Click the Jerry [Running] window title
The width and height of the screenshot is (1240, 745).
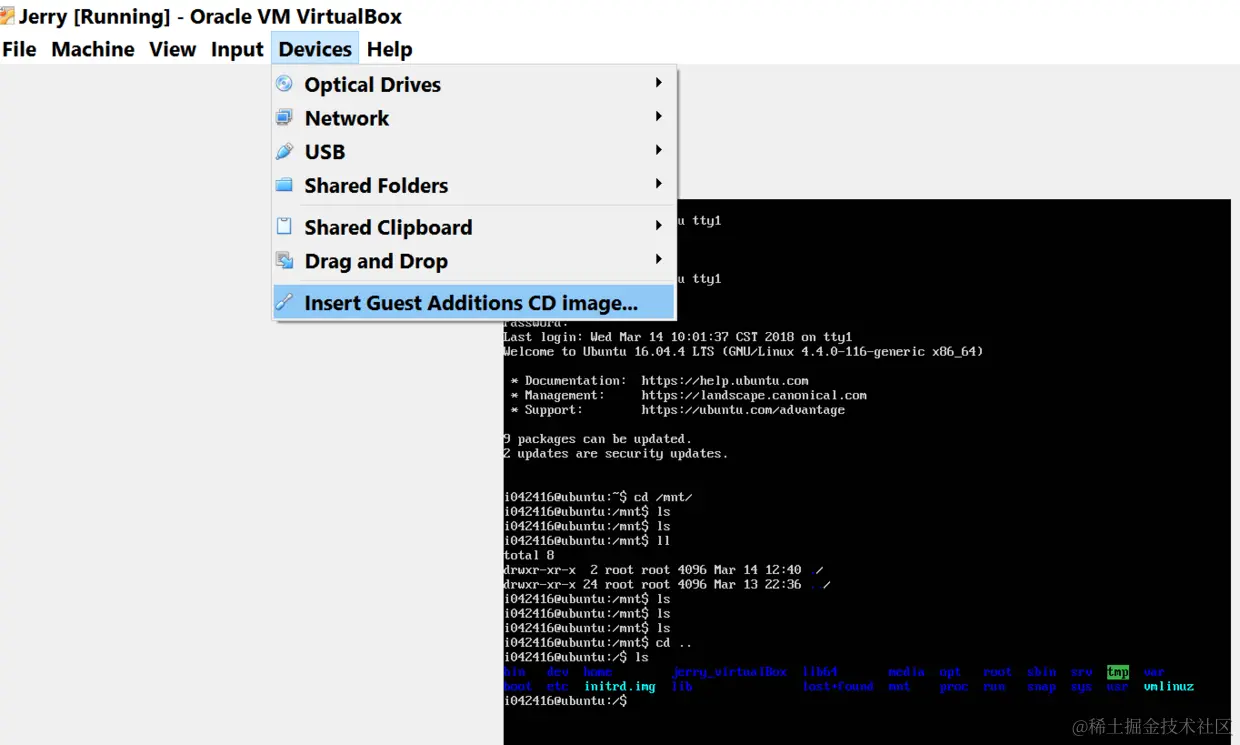click(210, 17)
